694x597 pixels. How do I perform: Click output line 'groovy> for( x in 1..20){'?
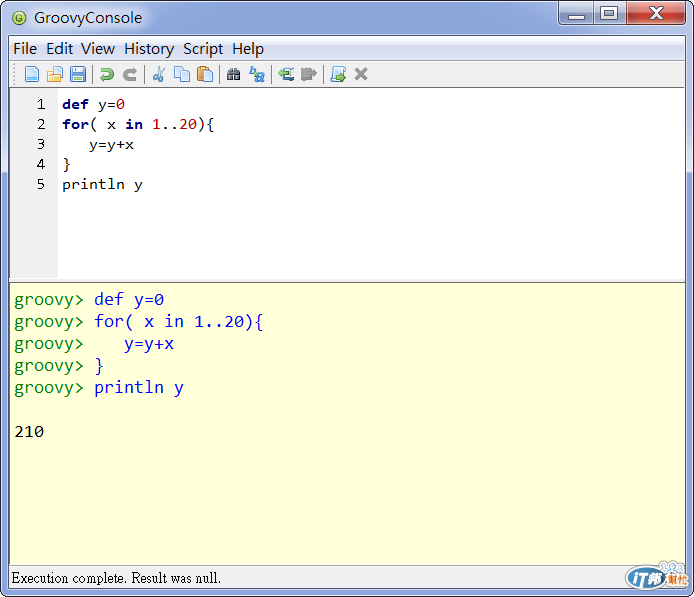[x=139, y=322]
